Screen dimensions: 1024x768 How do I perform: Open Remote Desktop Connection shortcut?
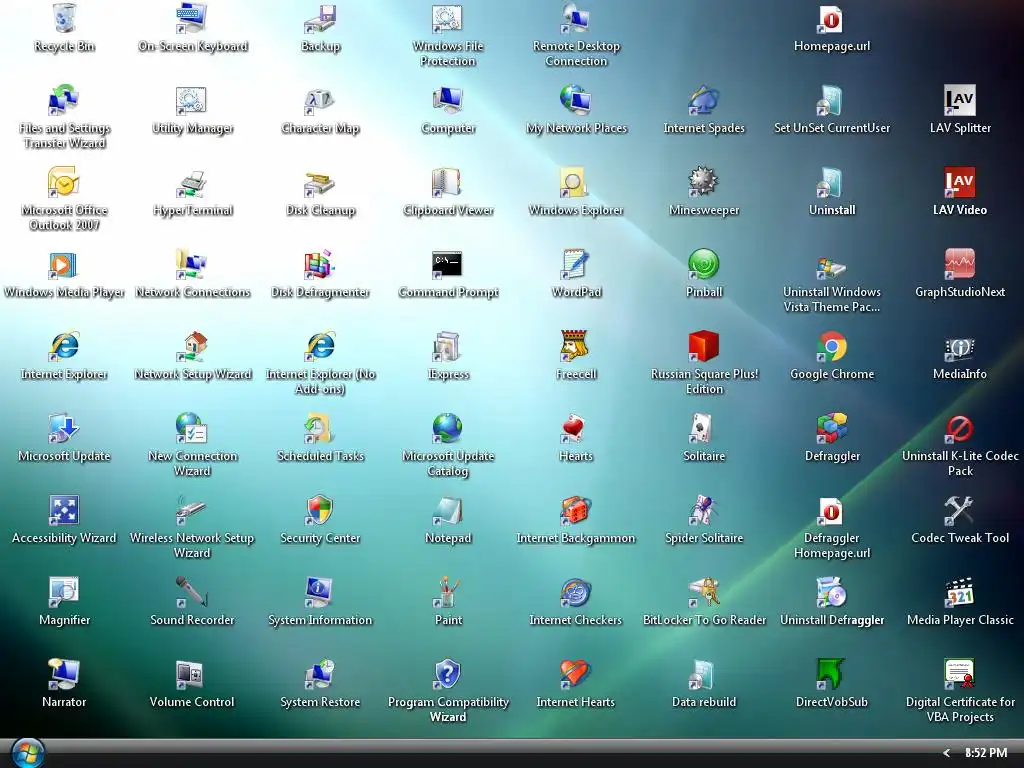576,18
